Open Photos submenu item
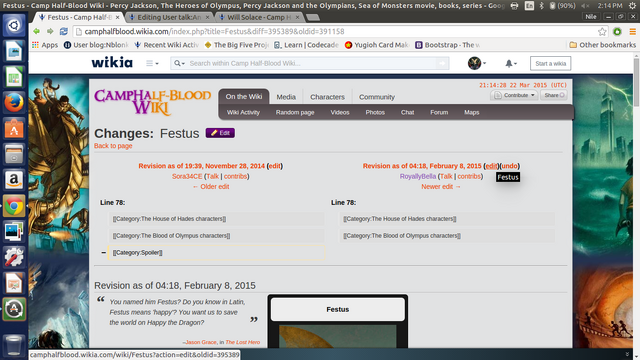640x360 pixels. click(375, 112)
